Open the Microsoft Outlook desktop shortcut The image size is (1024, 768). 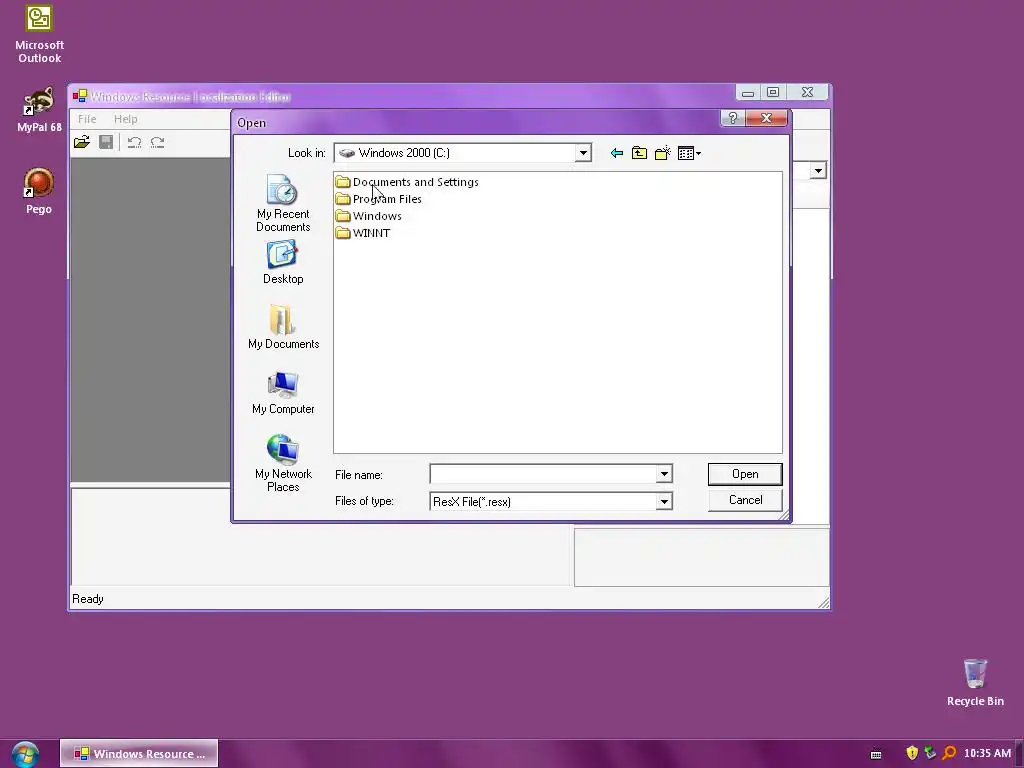click(x=39, y=34)
